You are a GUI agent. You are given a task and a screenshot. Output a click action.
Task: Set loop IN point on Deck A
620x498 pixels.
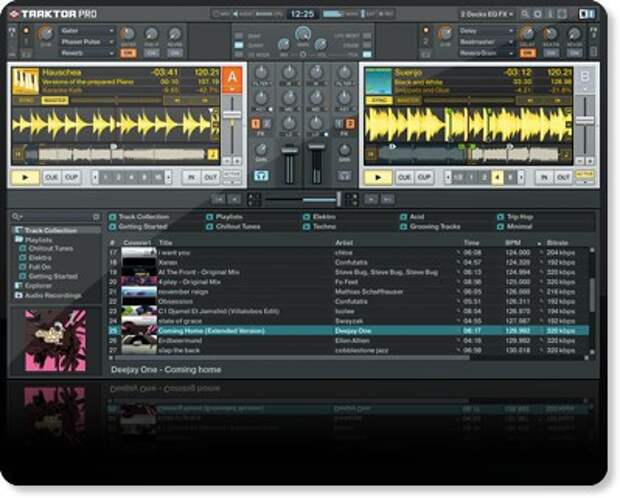tap(191, 177)
